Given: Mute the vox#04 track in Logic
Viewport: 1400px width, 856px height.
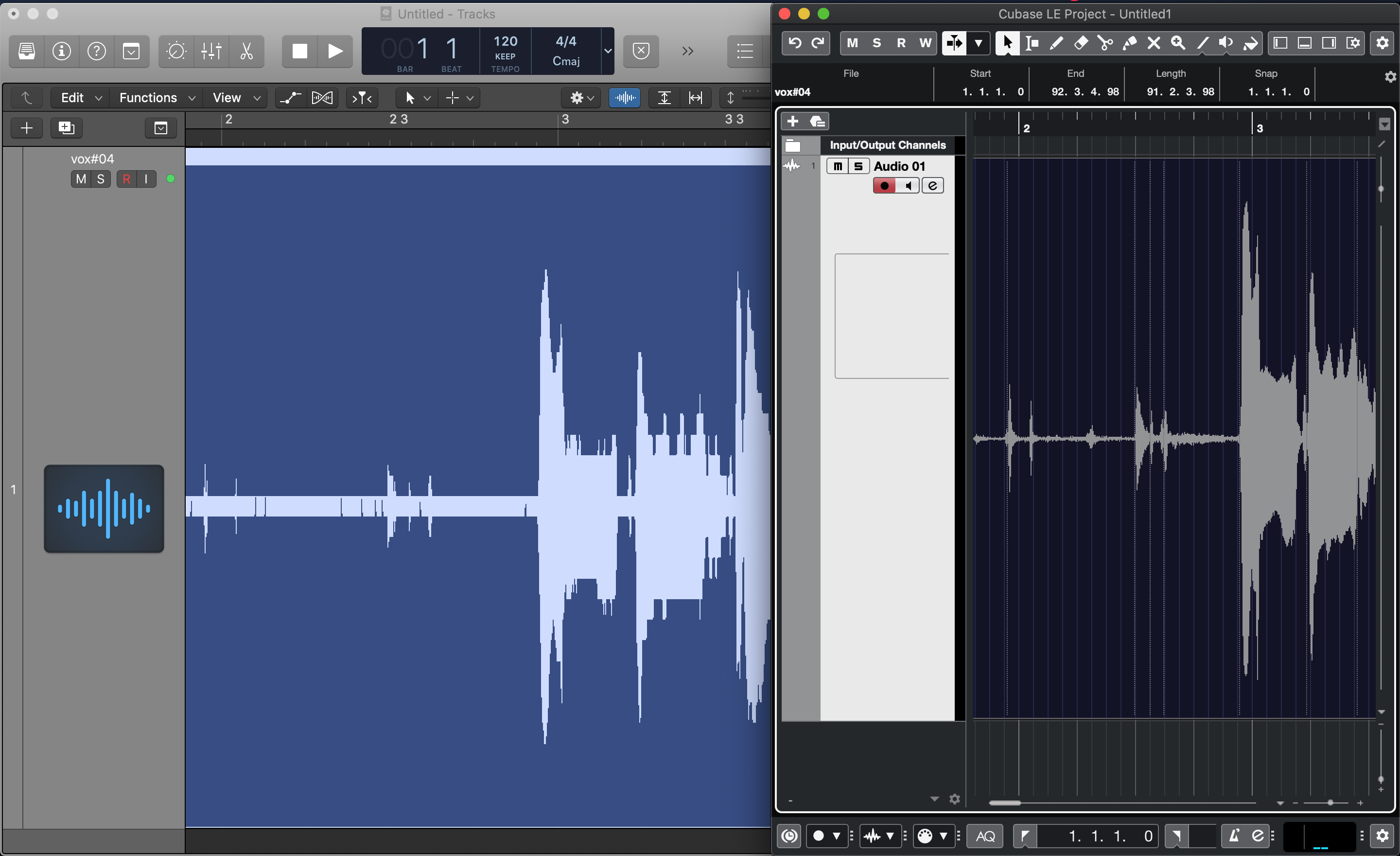Looking at the screenshot, I should (x=81, y=179).
